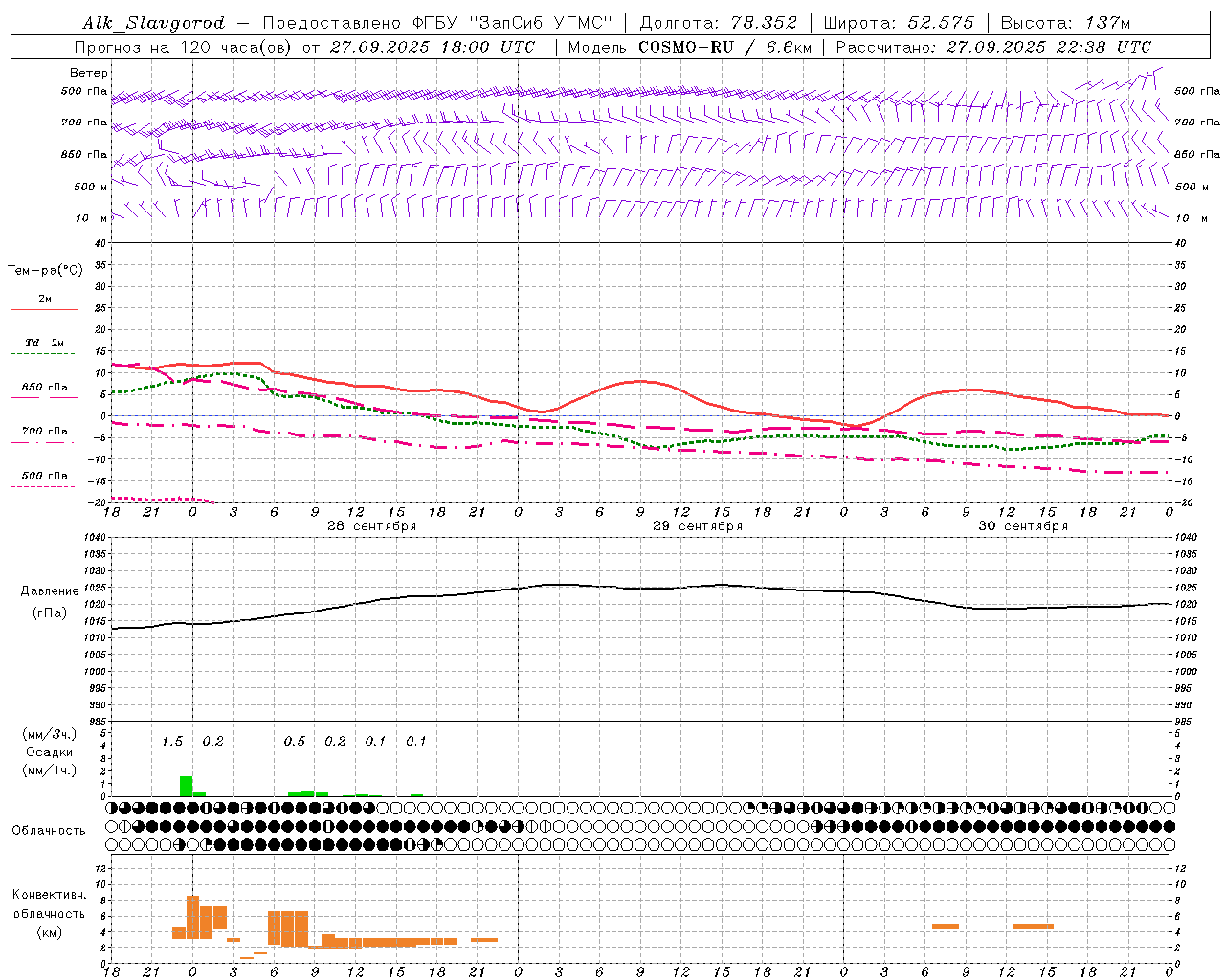This screenshot has width=1225, height=980.
Task: Select the "Долгота: 78.352" header value
Action: (x=719, y=23)
